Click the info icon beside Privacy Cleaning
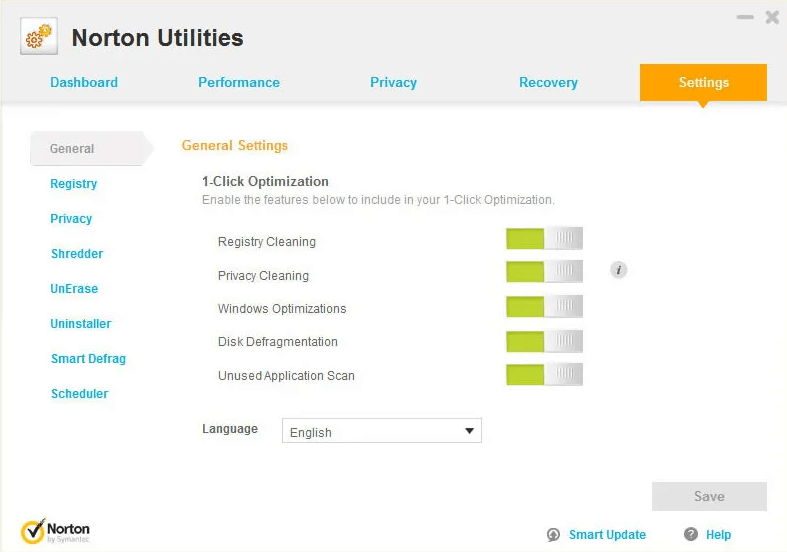 619,270
